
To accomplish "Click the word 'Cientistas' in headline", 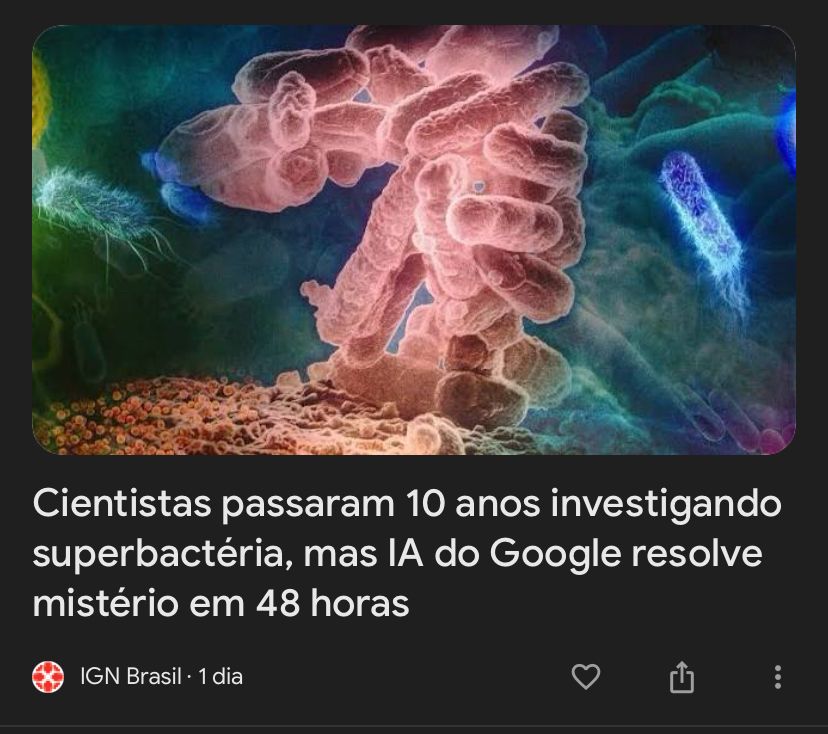I will point(122,504).
